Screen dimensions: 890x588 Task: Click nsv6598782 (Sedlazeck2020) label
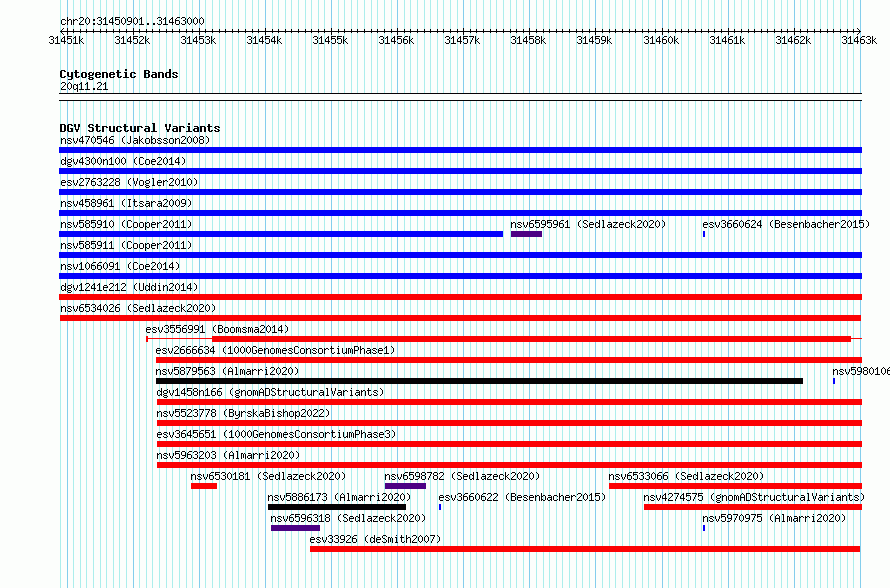463,476
